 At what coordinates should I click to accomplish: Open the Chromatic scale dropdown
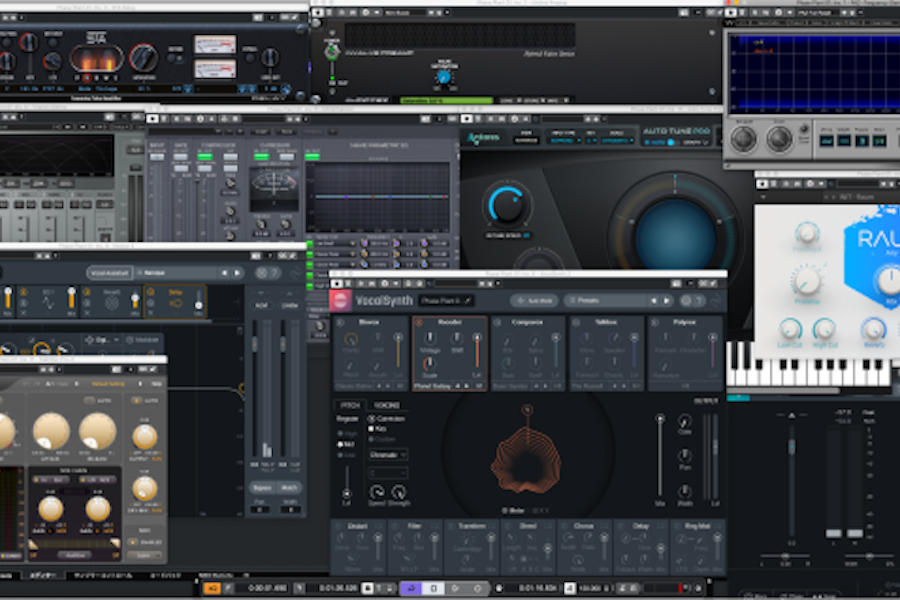click(x=388, y=455)
